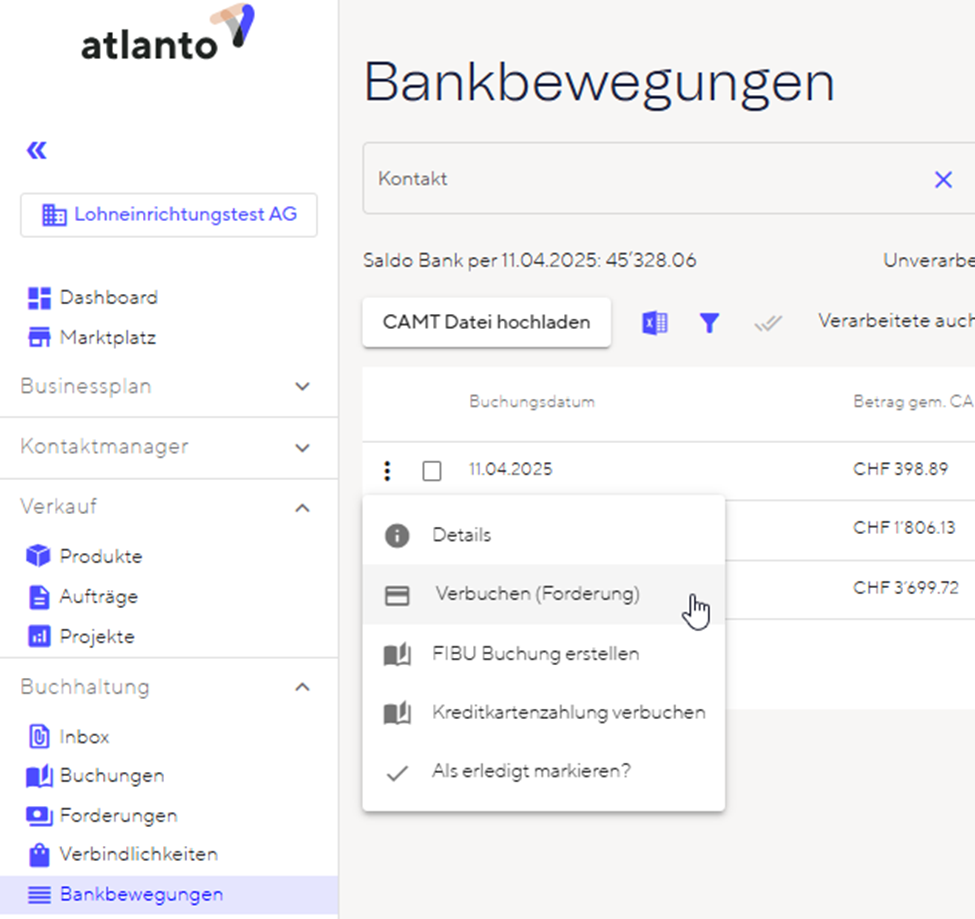Open the Lohneinrichtungstest AG company selector
975x919 pixels.
click(169, 215)
